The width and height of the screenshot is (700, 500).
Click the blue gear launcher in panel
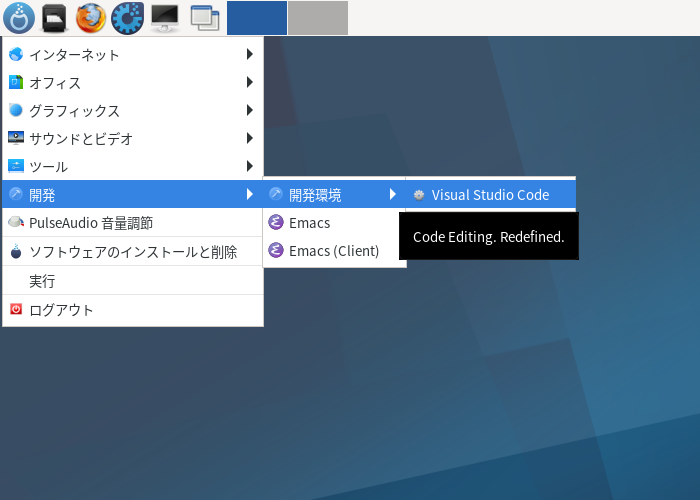pyautogui.click(x=128, y=18)
